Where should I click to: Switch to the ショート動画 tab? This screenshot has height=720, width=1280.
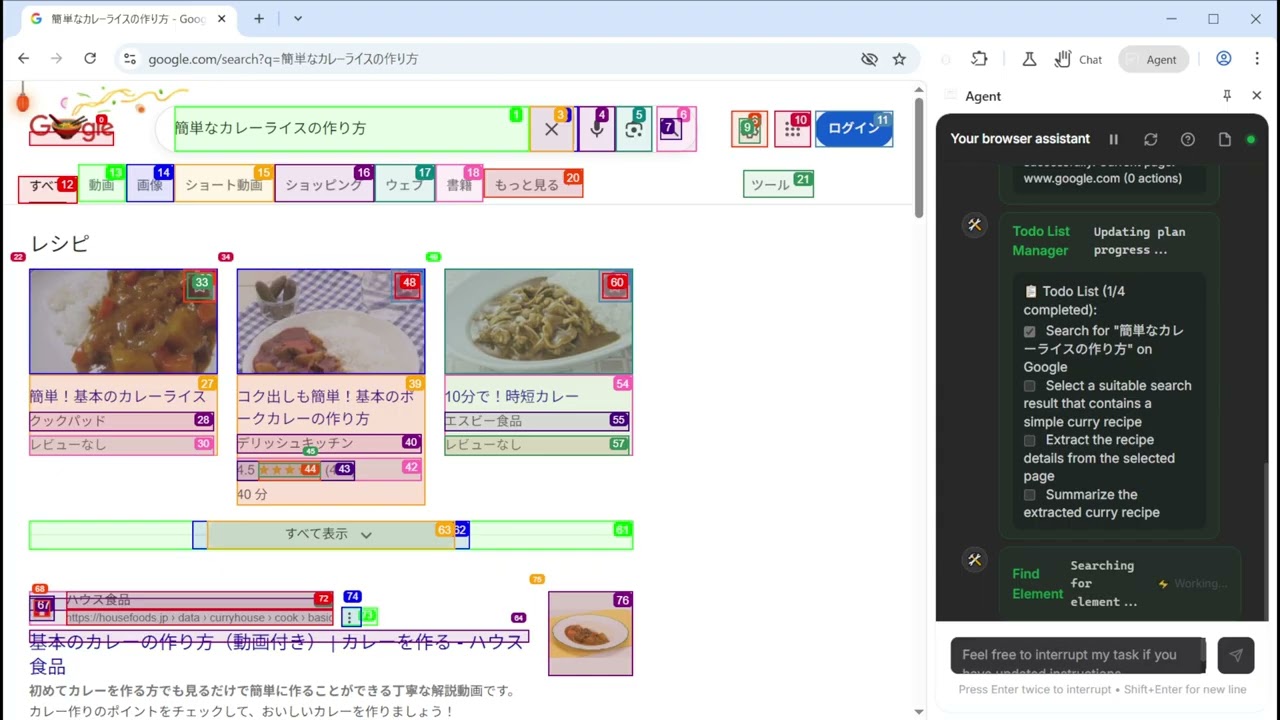tap(224, 185)
